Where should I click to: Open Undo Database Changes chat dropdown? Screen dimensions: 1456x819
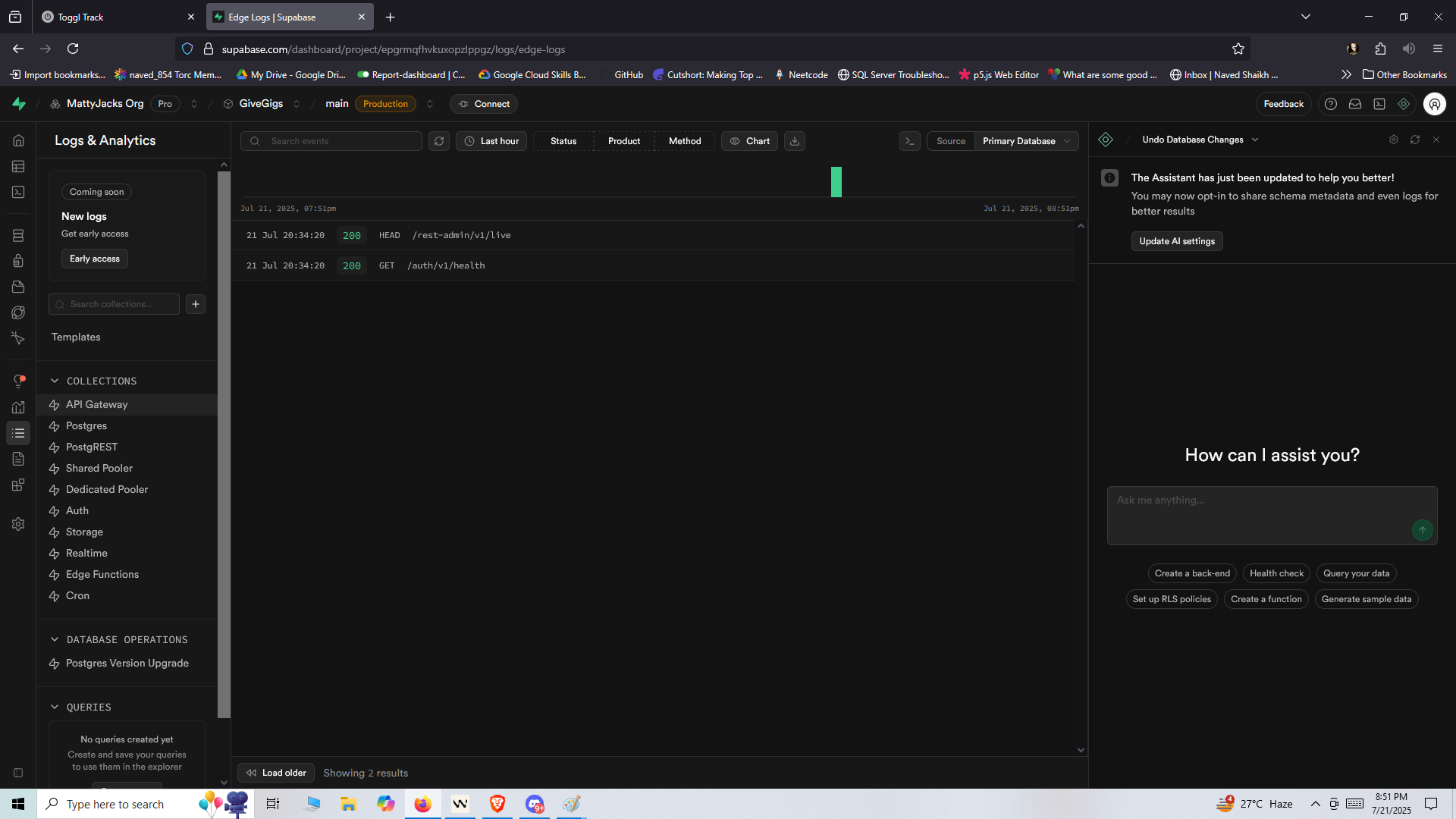[1200, 140]
